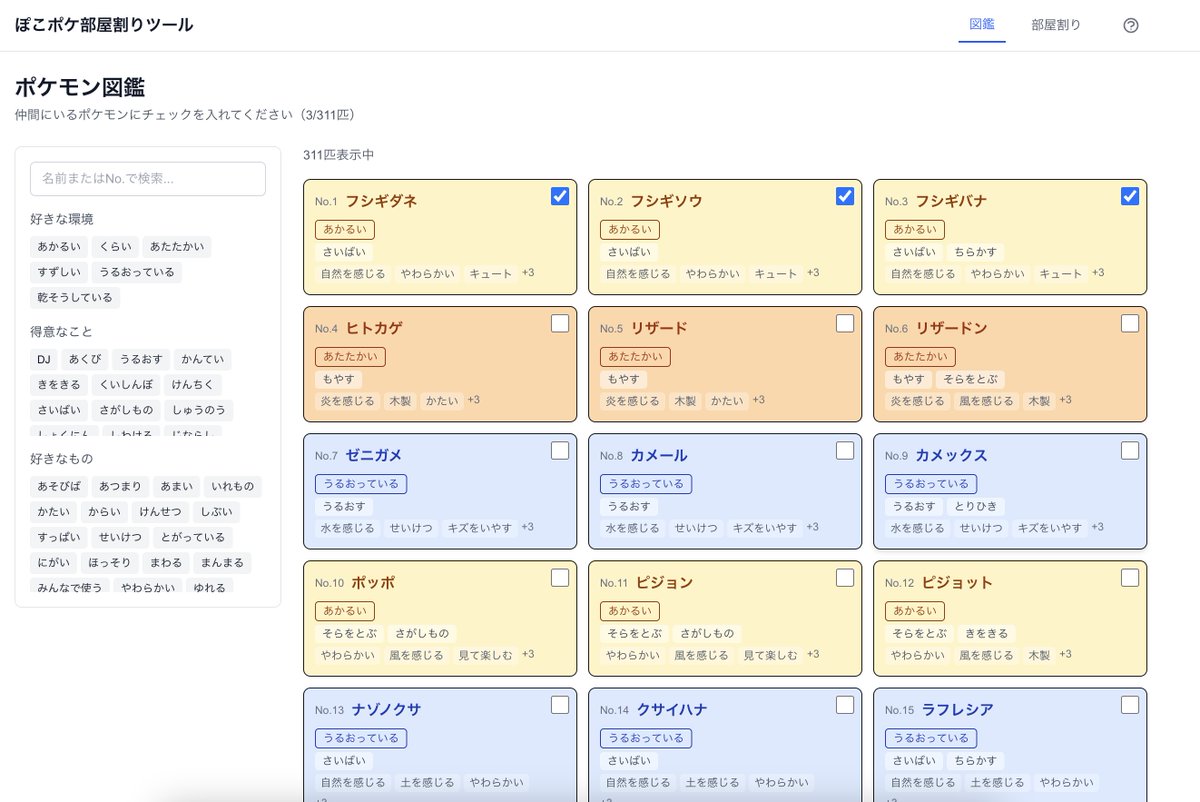
Task: Switch to the 図鑑 tab
Action: point(982,25)
